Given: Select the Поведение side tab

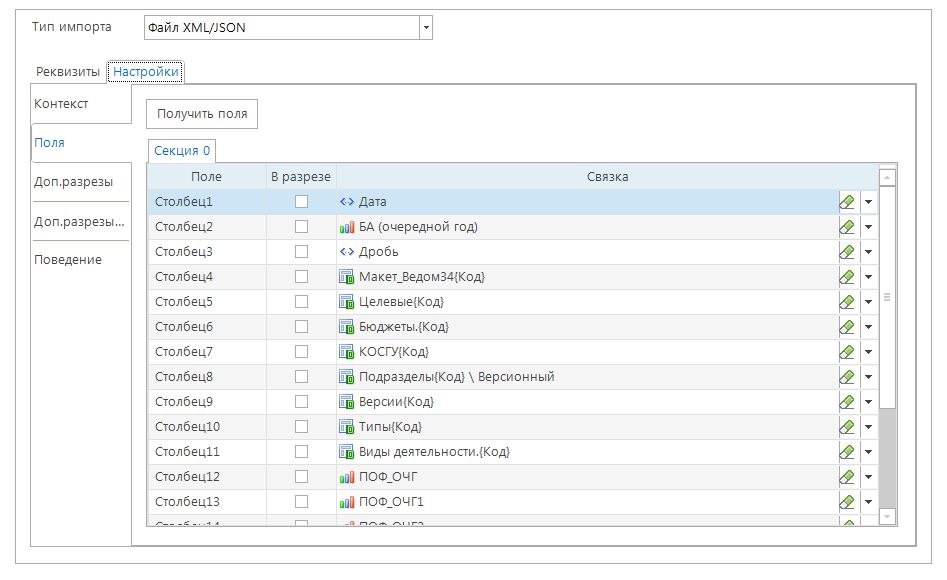Looking at the screenshot, I should coord(68,260).
